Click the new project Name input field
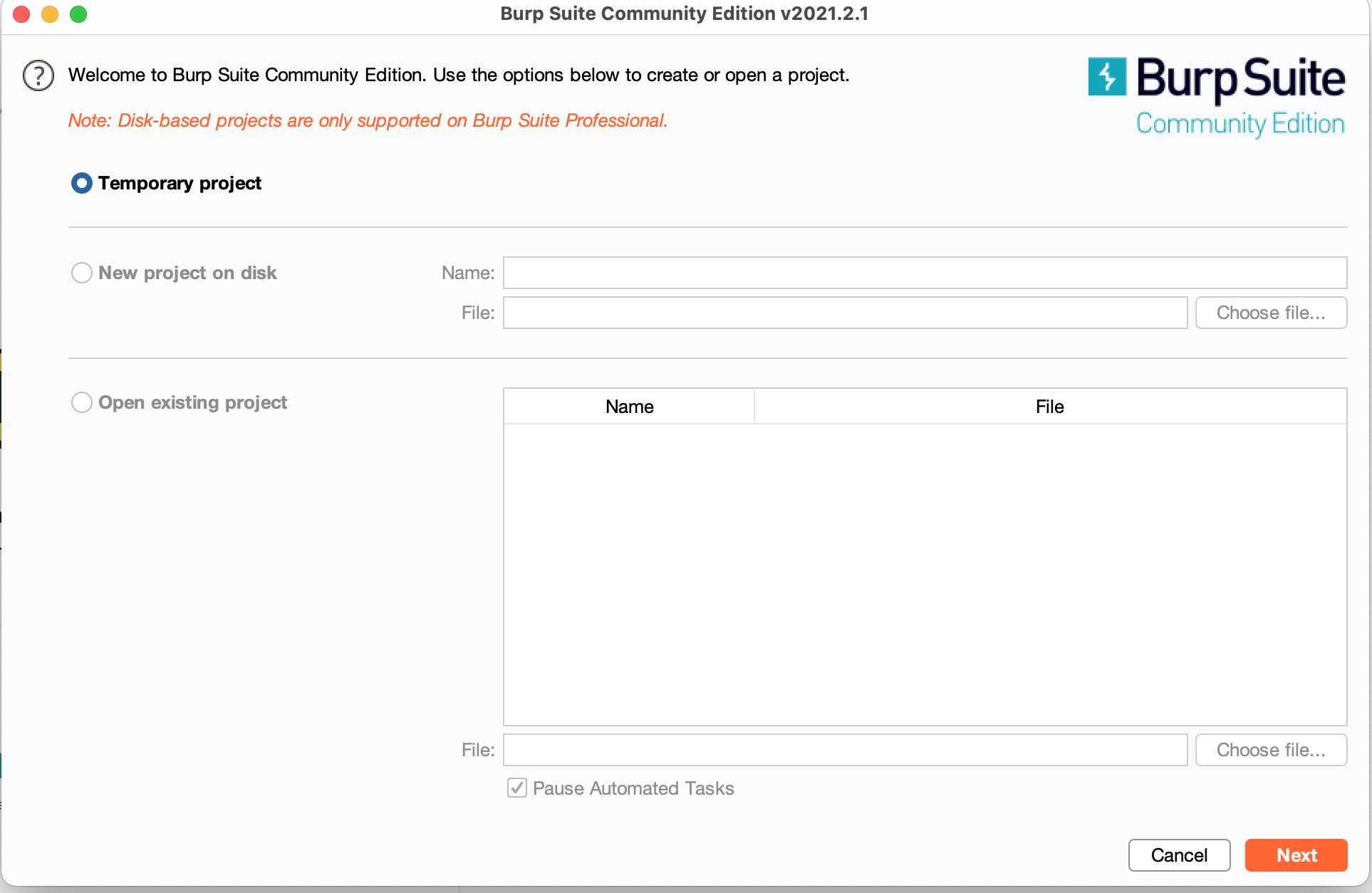1372x893 pixels. pyautogui.click(x=924, y=273)
